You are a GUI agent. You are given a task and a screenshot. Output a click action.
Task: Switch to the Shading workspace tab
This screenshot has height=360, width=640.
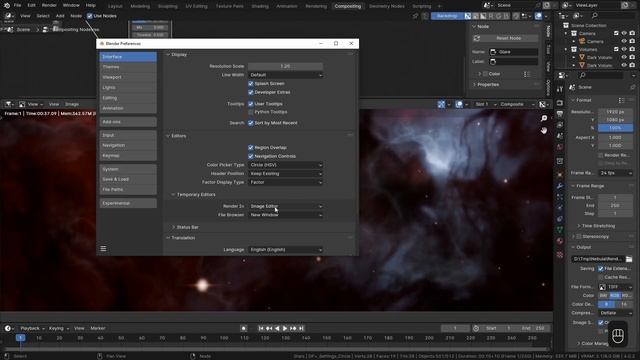point(260,6)
